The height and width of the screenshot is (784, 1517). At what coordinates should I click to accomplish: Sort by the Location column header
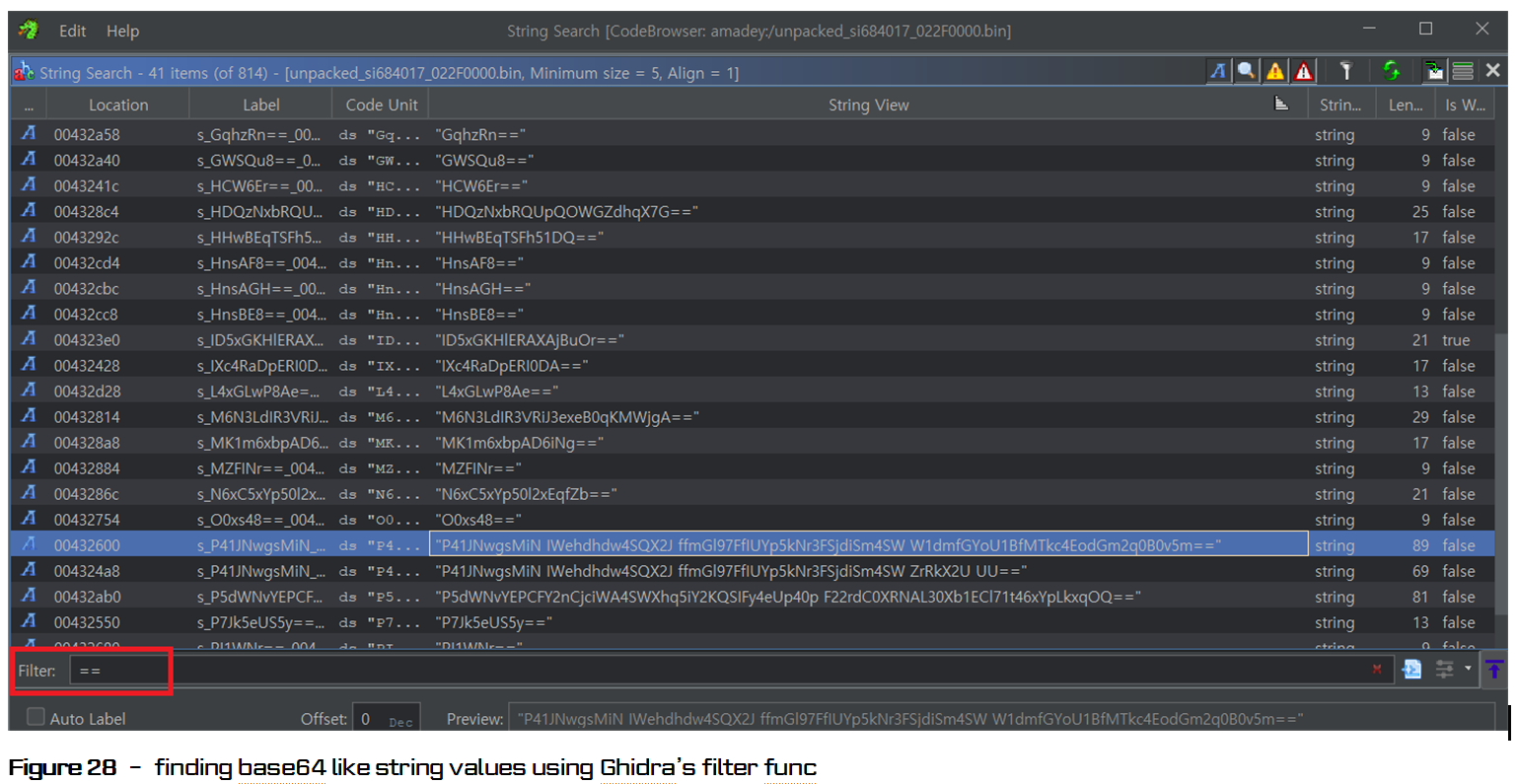click(118, 105)
